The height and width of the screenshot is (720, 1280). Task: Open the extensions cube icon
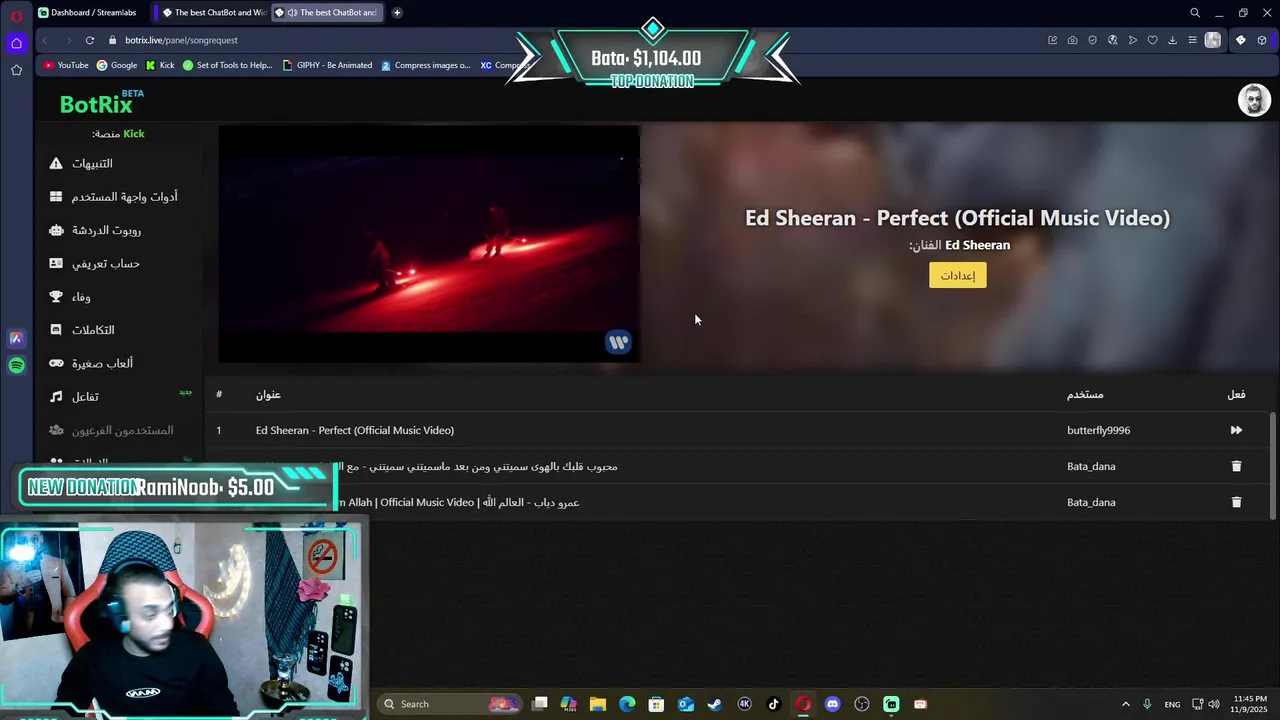(1262, 40)
